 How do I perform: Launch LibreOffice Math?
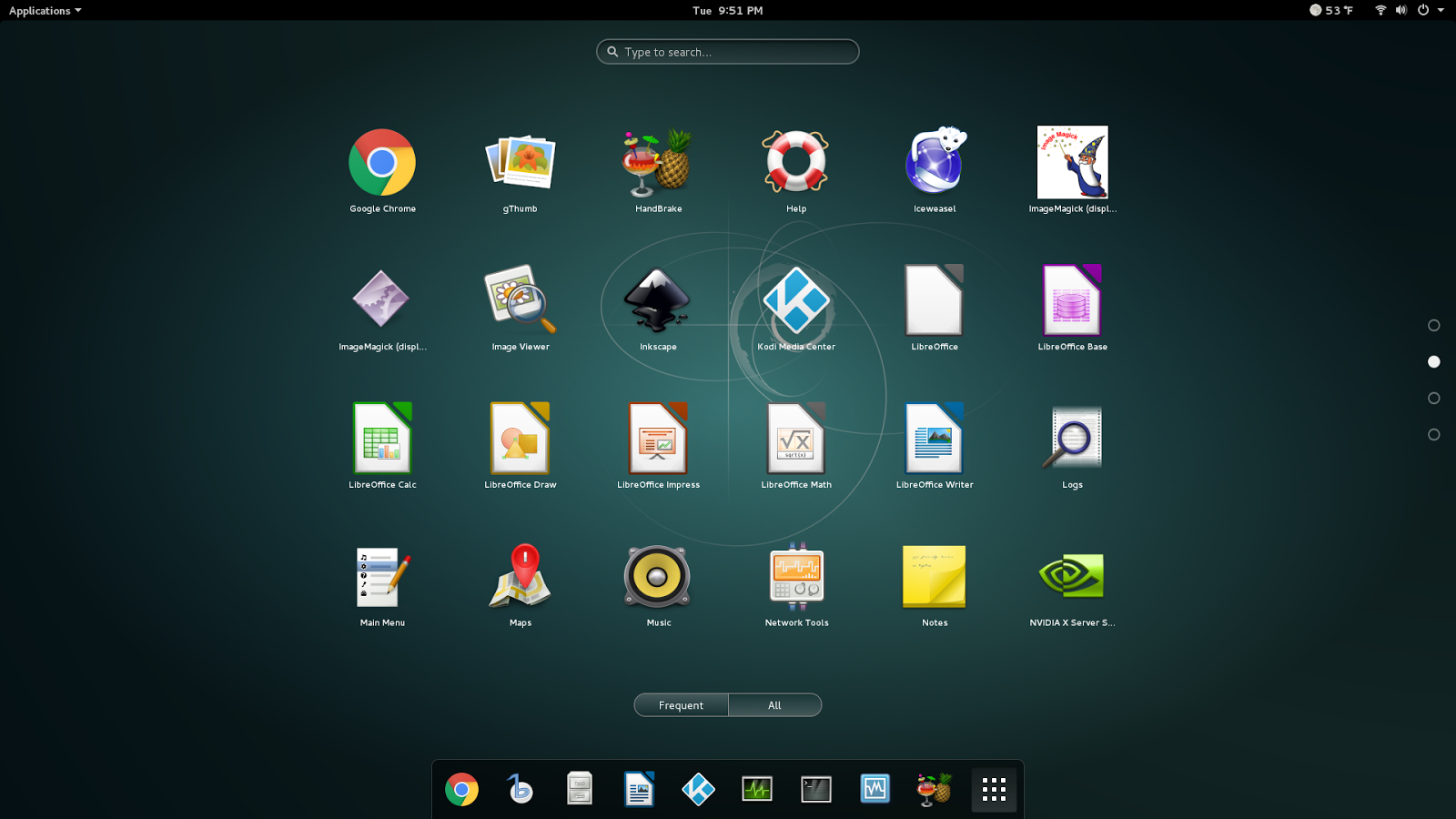796,439
